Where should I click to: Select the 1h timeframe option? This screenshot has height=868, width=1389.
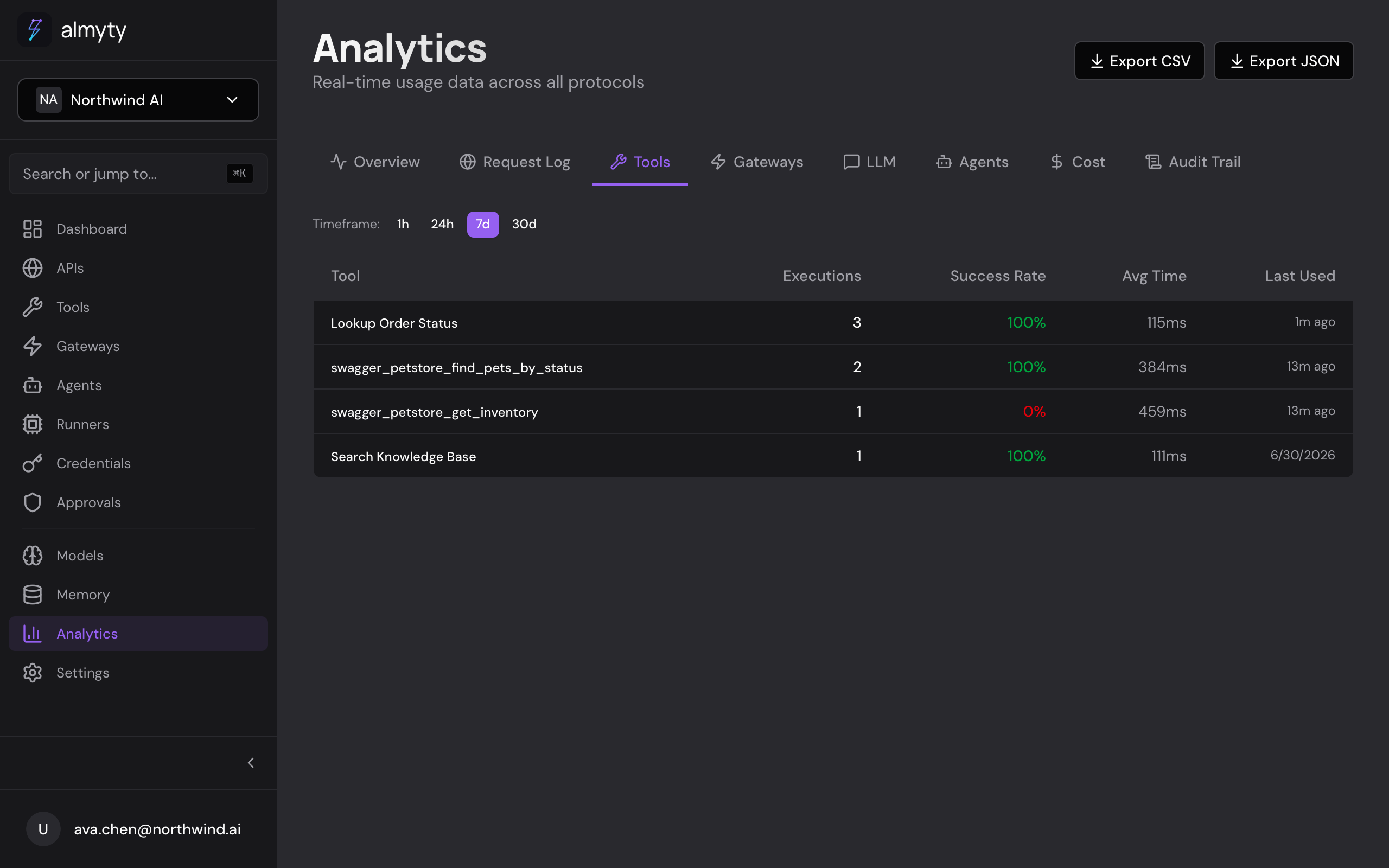pyautogui.click(x=403, y=224)
